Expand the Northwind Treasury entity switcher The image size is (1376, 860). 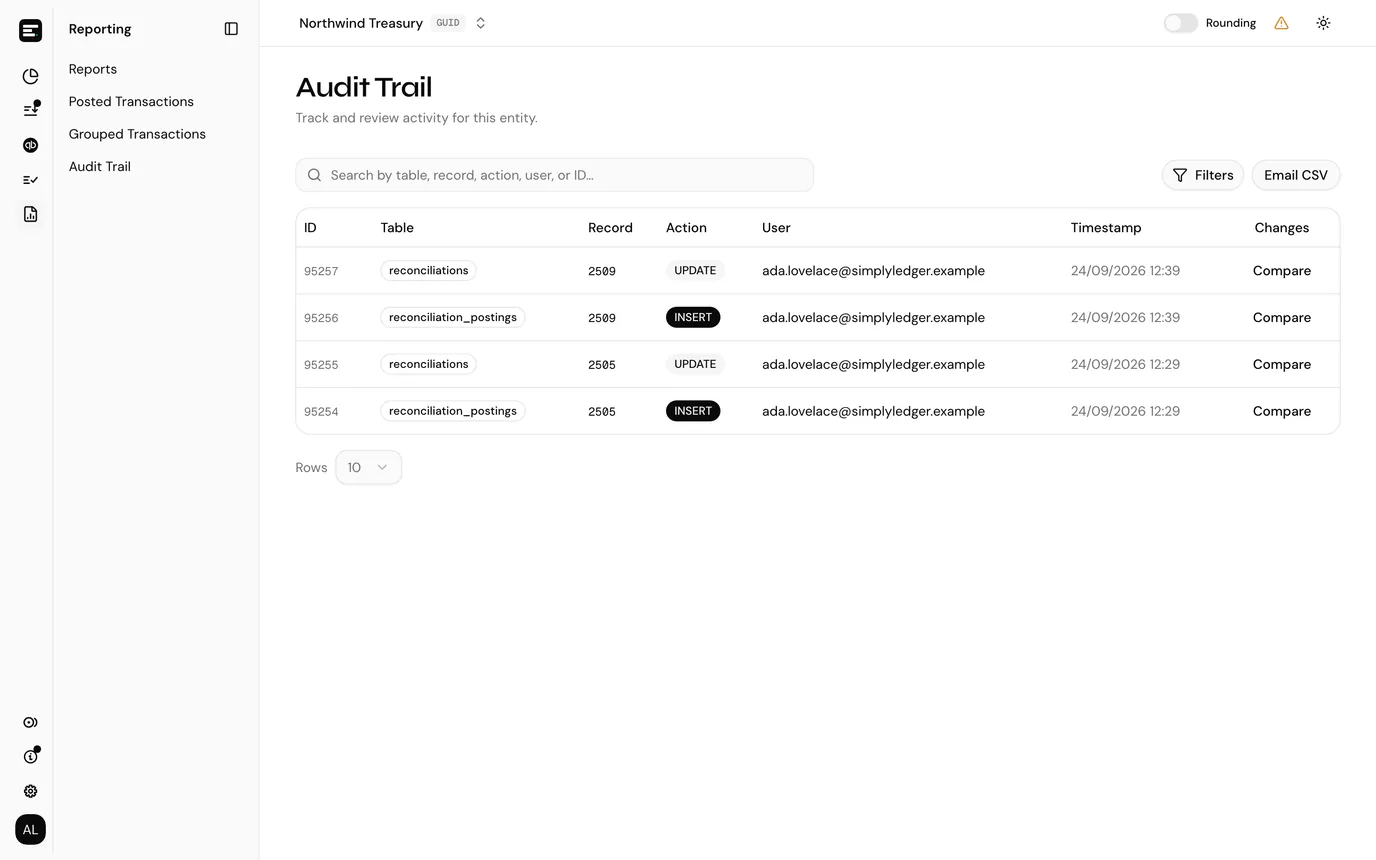coord(392,23)
